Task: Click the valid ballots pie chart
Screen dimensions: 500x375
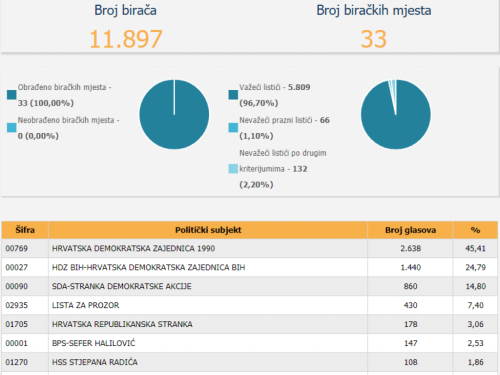Action: [396, 114]
